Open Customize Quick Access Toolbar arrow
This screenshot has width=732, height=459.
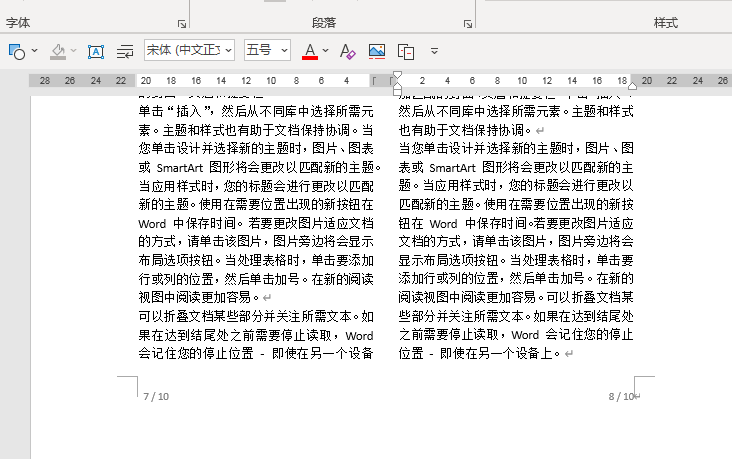434,50
